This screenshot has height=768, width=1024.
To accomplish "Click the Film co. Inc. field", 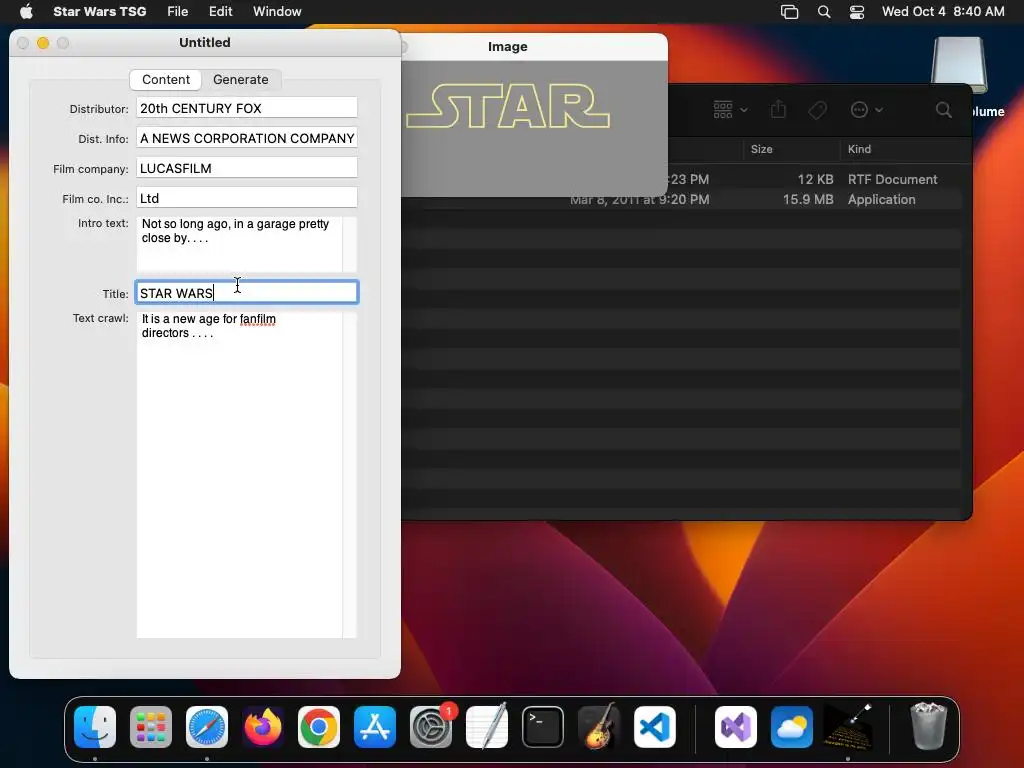I will pyautogui.click(x=247, y=199).
